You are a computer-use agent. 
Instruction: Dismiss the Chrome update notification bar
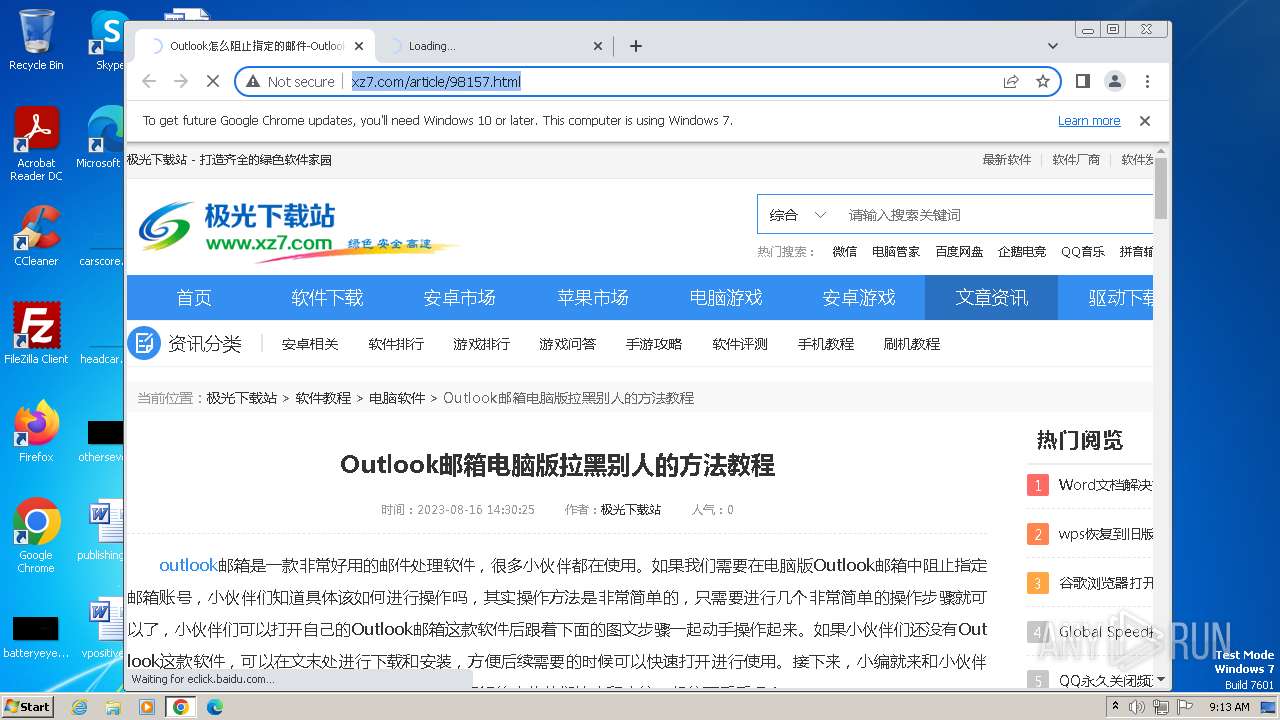1145,121
